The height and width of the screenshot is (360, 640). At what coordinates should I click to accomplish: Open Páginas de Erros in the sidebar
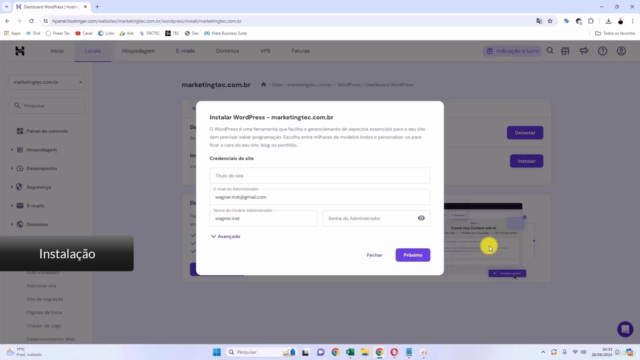[44, 312]
